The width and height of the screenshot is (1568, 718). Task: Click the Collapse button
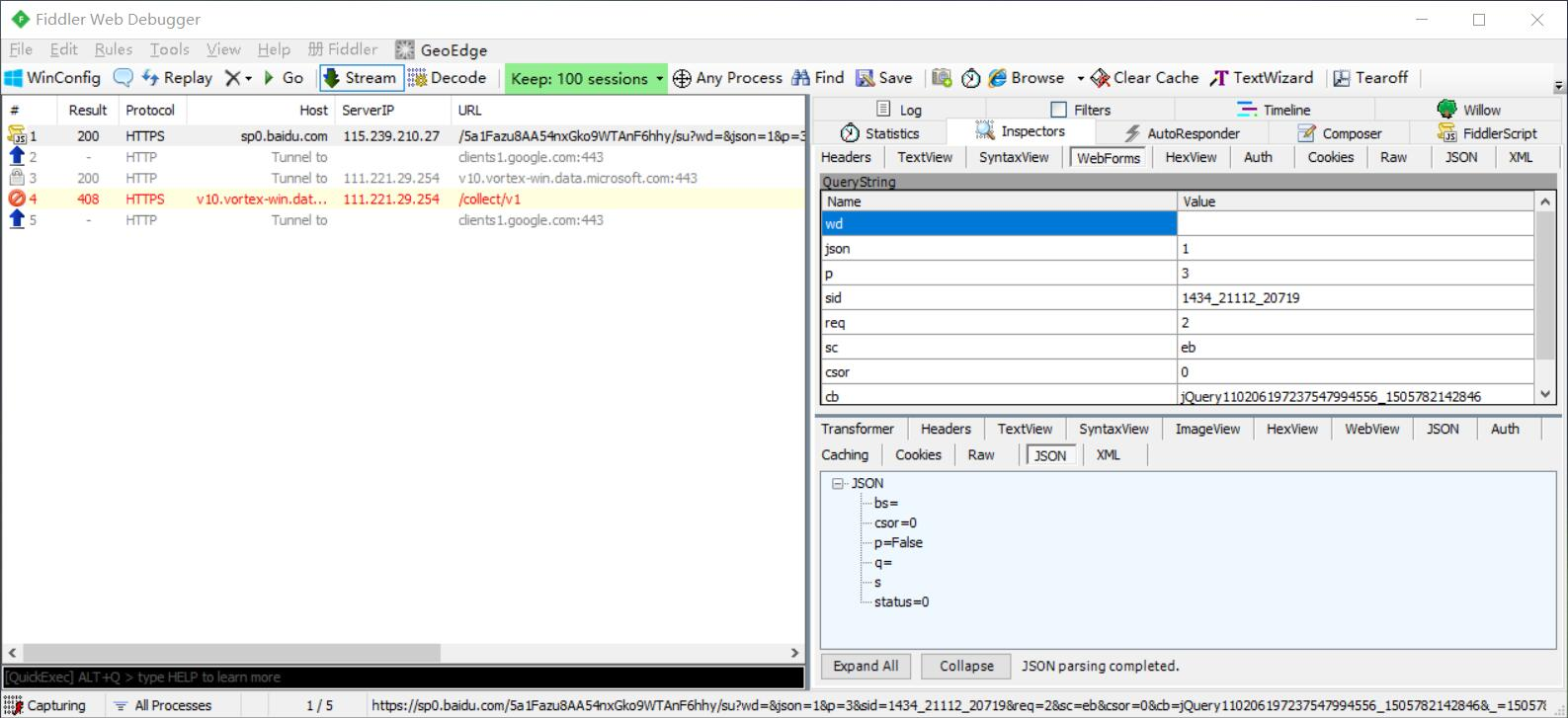pyautogui.click(x=966, y=666)
